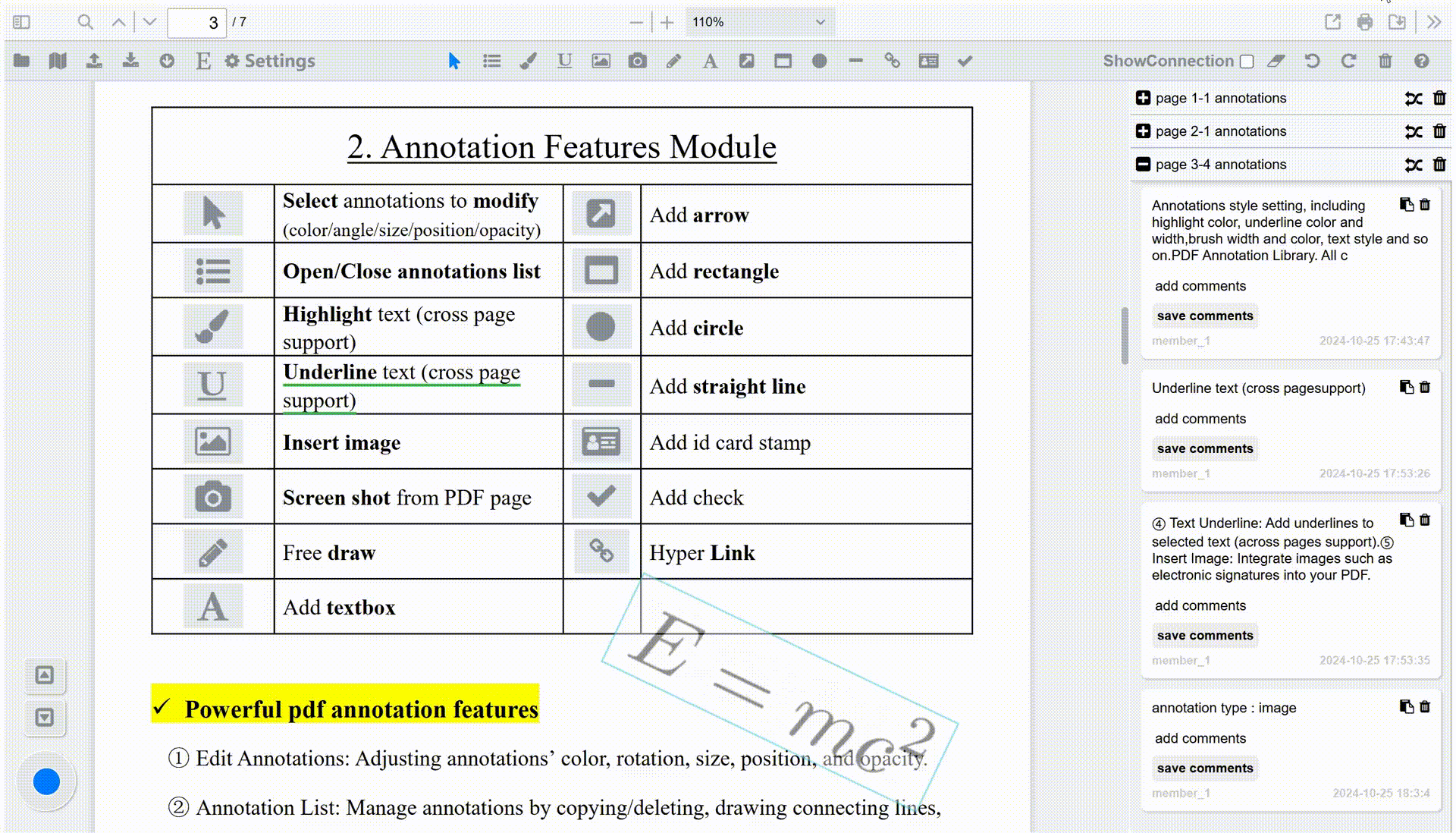Toggle the sidebar panel button
This screenshot has height=833, width=1456.
pyautogui.click(x=21, y=22)
